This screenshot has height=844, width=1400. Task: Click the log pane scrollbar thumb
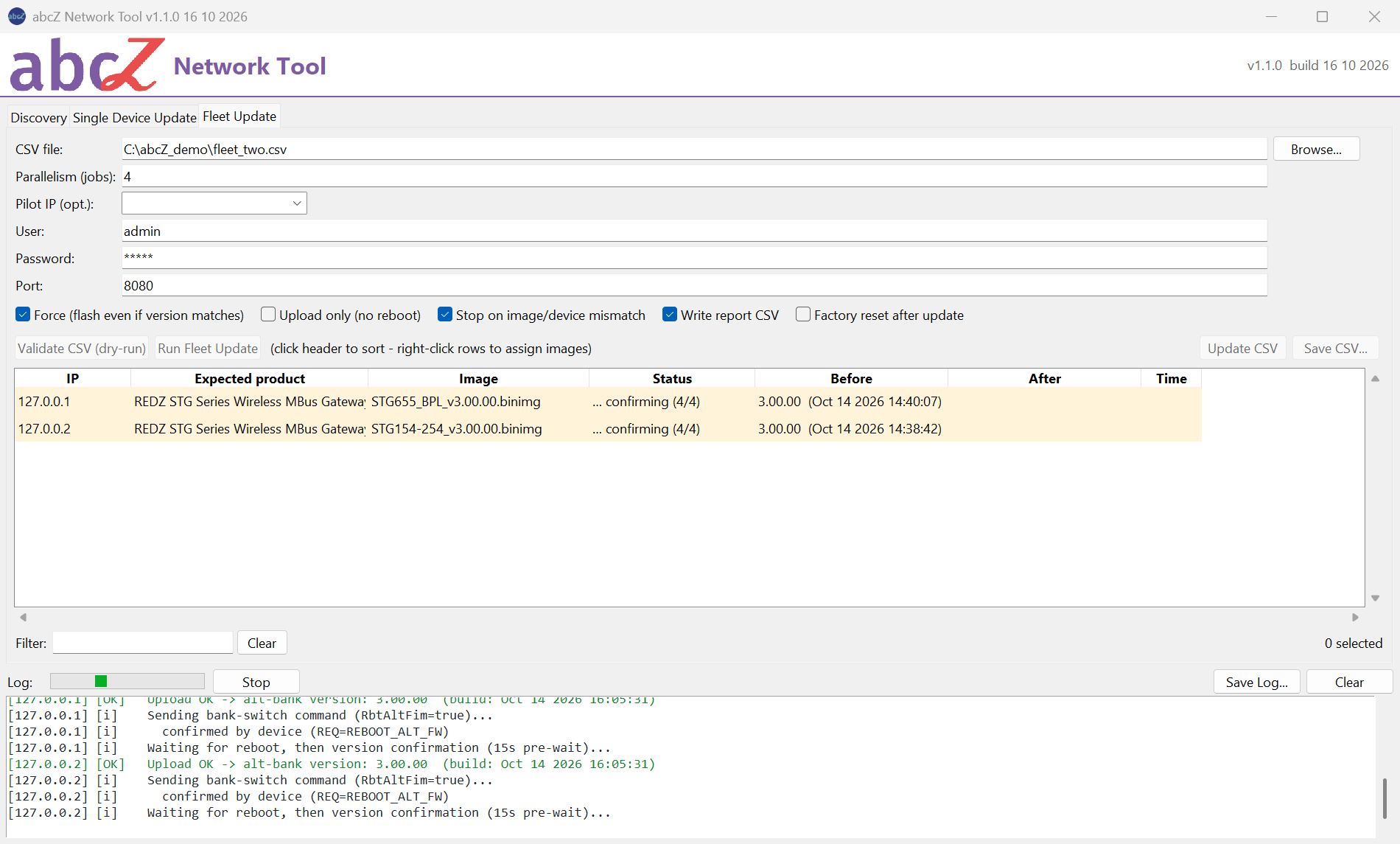[1385, 798]
